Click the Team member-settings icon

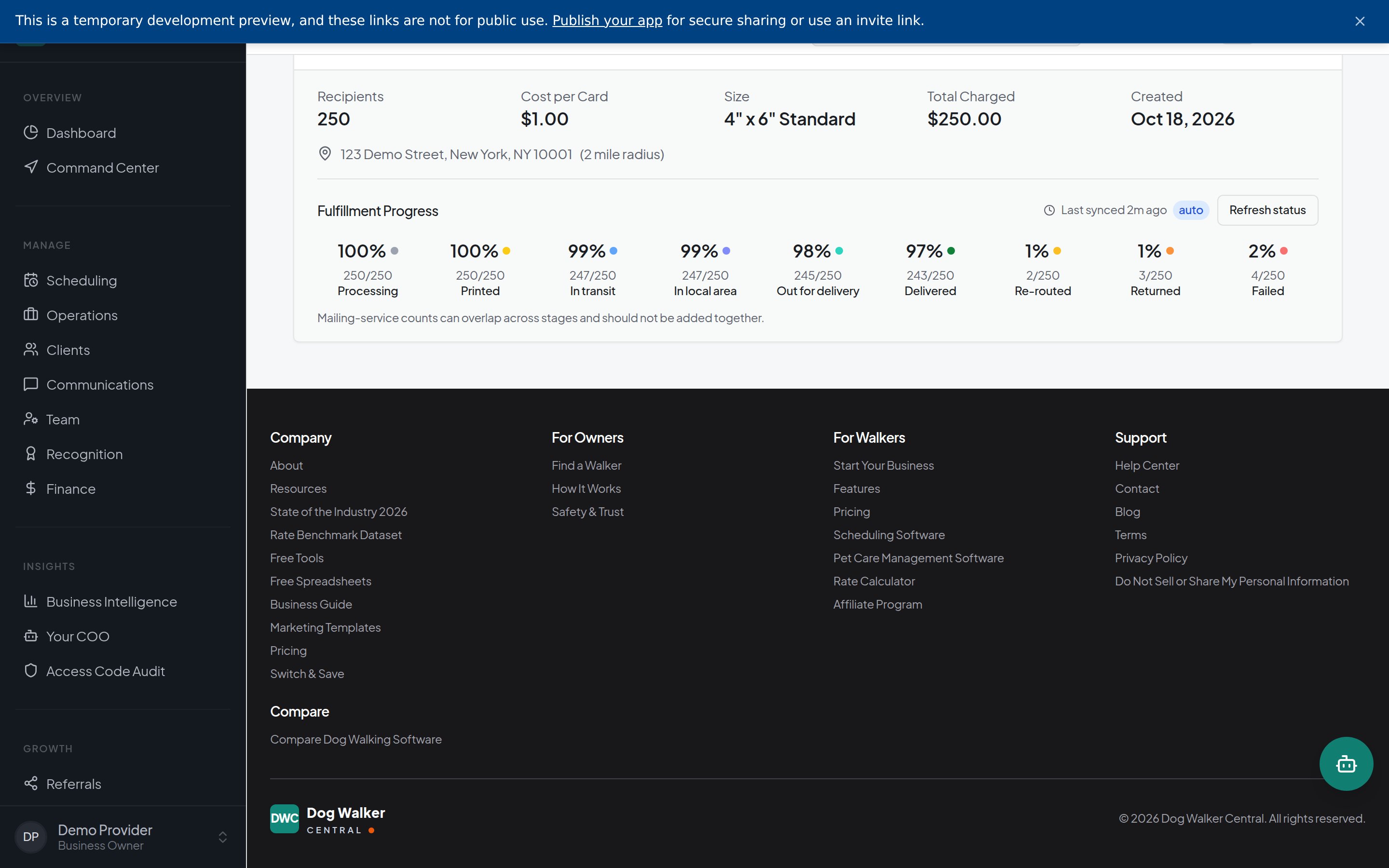tap(30, 419)
